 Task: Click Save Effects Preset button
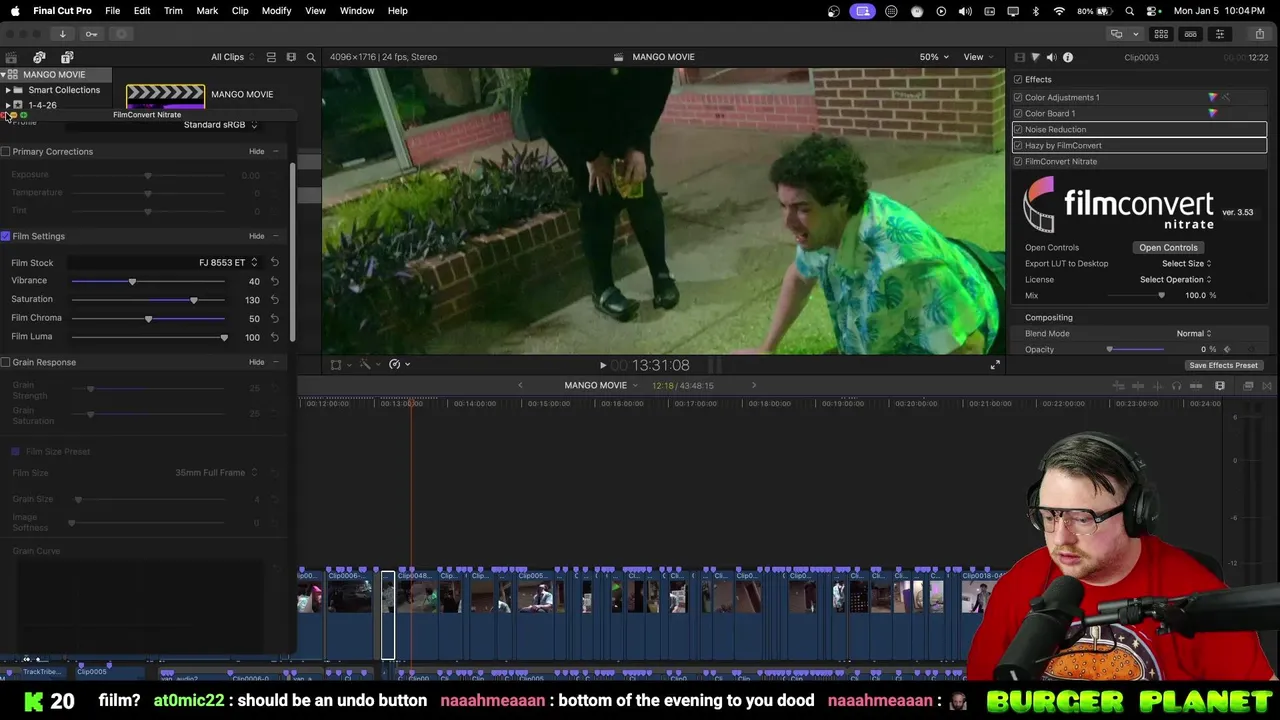coord(1223,366)
